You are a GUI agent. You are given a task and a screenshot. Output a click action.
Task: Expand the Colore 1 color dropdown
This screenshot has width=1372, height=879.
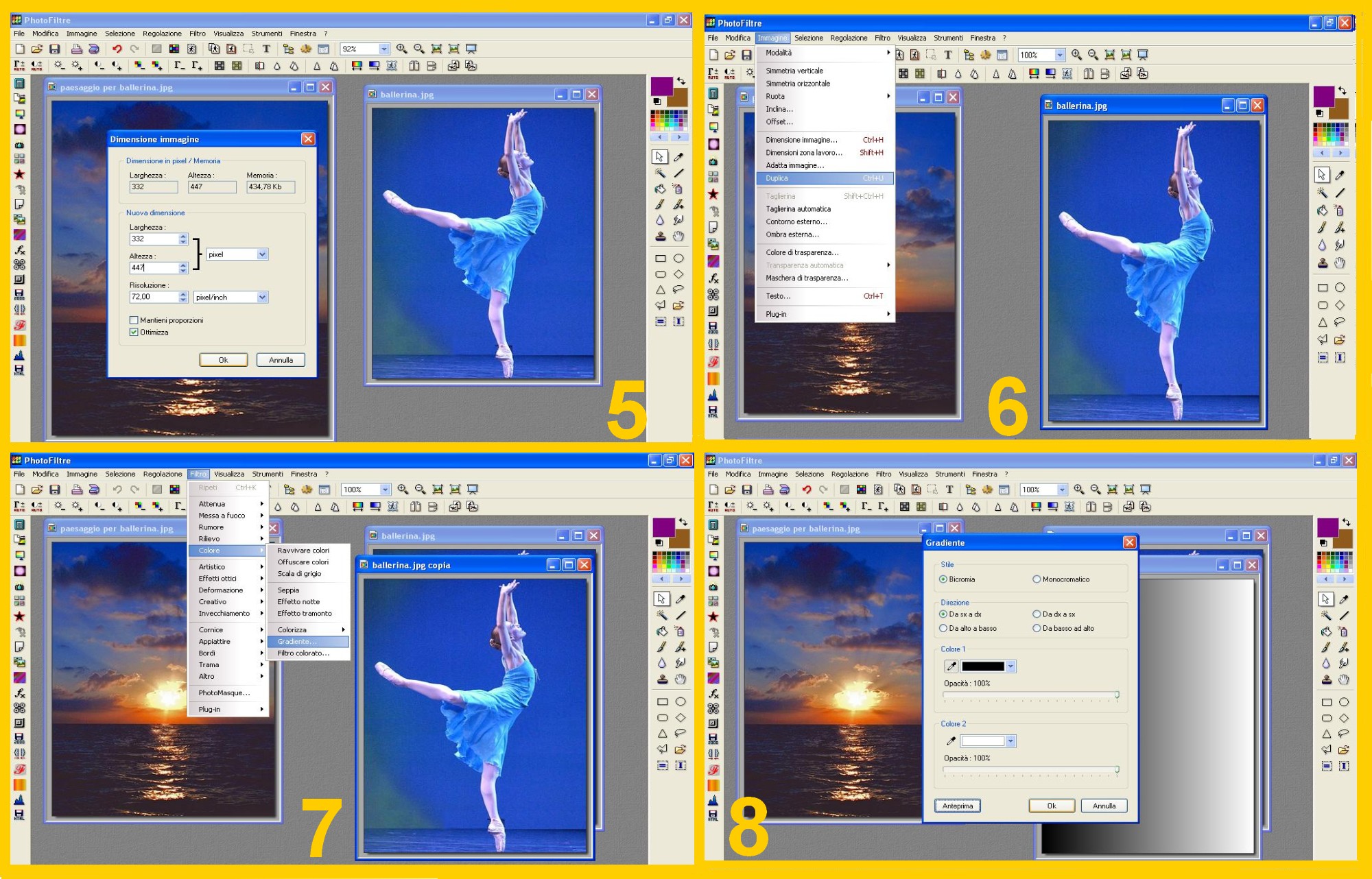1010,666
